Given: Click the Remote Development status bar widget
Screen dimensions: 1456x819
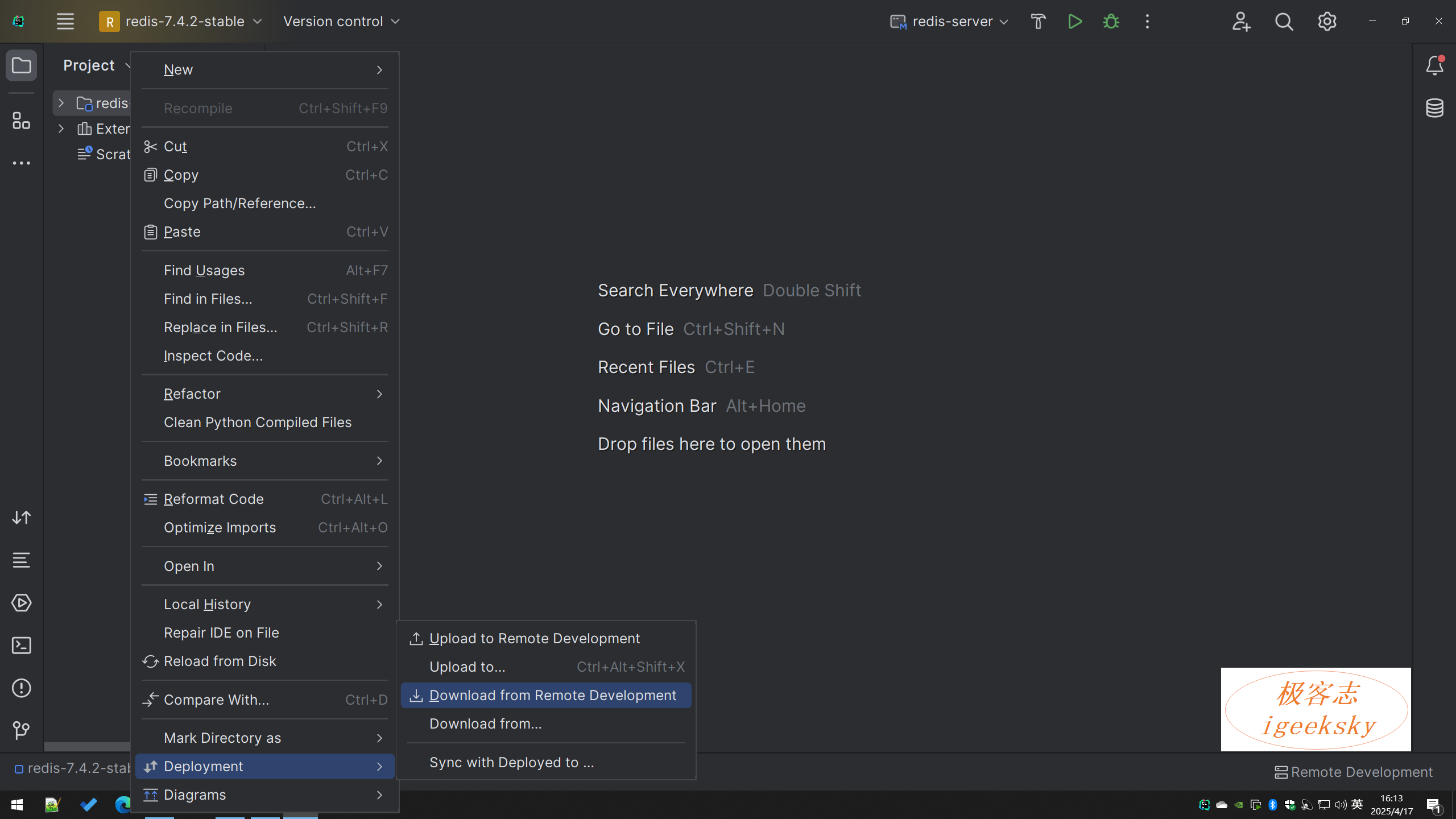Looking at the screenshot, I should pyautogui.click(x=1354, y=772).
